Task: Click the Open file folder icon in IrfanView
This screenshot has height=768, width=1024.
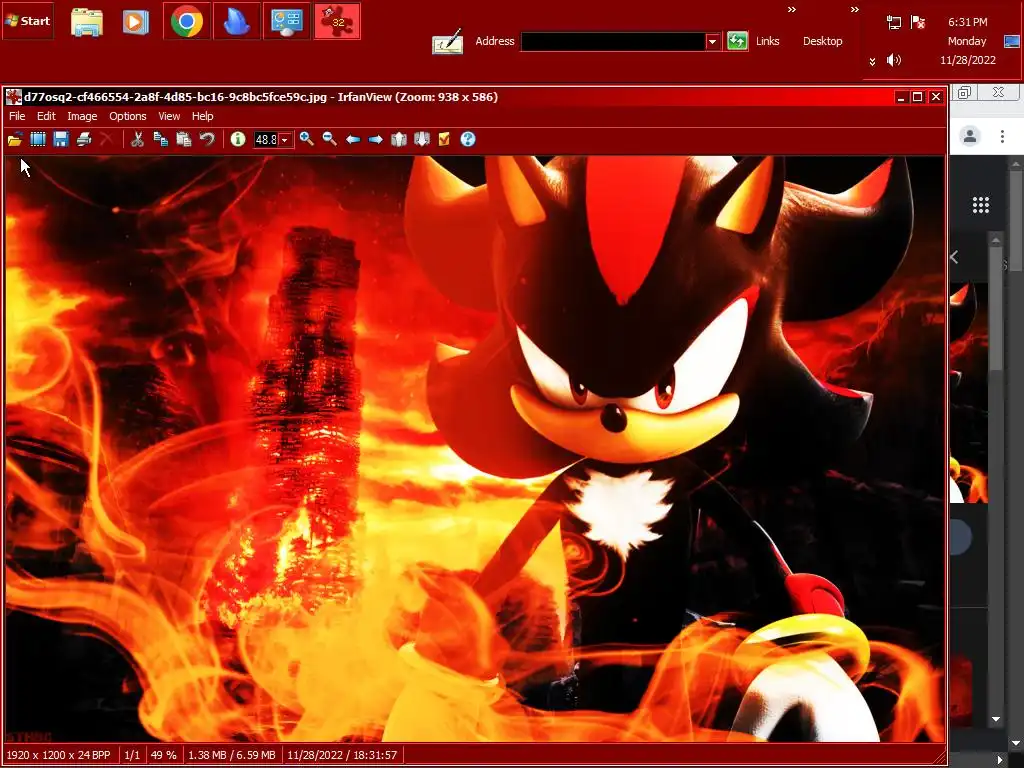Action: 15,139
